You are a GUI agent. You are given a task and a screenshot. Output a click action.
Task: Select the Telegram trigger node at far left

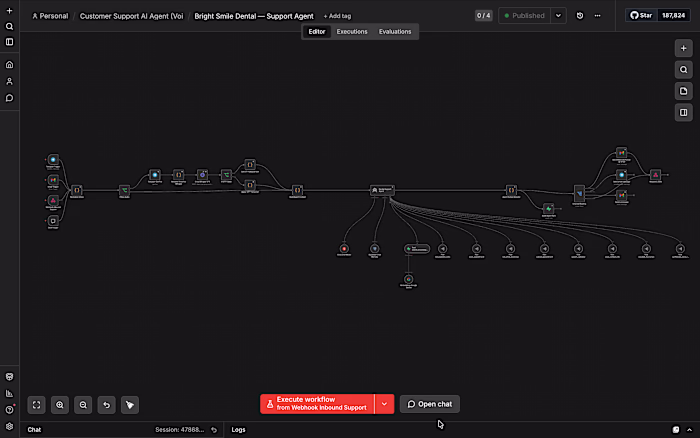click(53, 160)
